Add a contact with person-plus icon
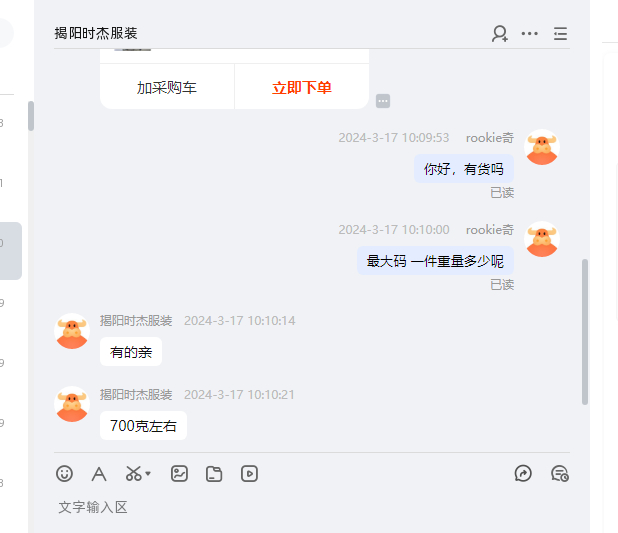Screen dimensions: 618x533 pyautogui.click(x=500, y=34)
